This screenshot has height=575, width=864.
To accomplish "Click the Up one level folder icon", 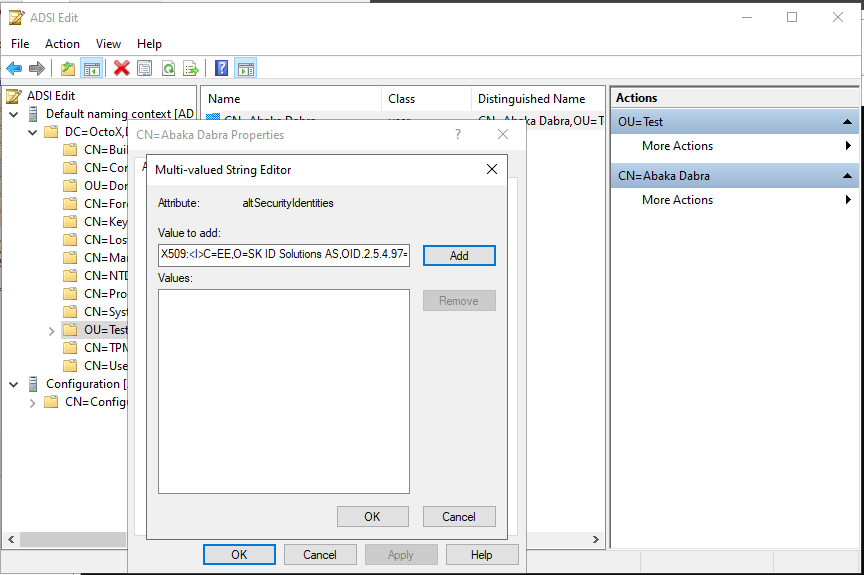I will point(68,68).
